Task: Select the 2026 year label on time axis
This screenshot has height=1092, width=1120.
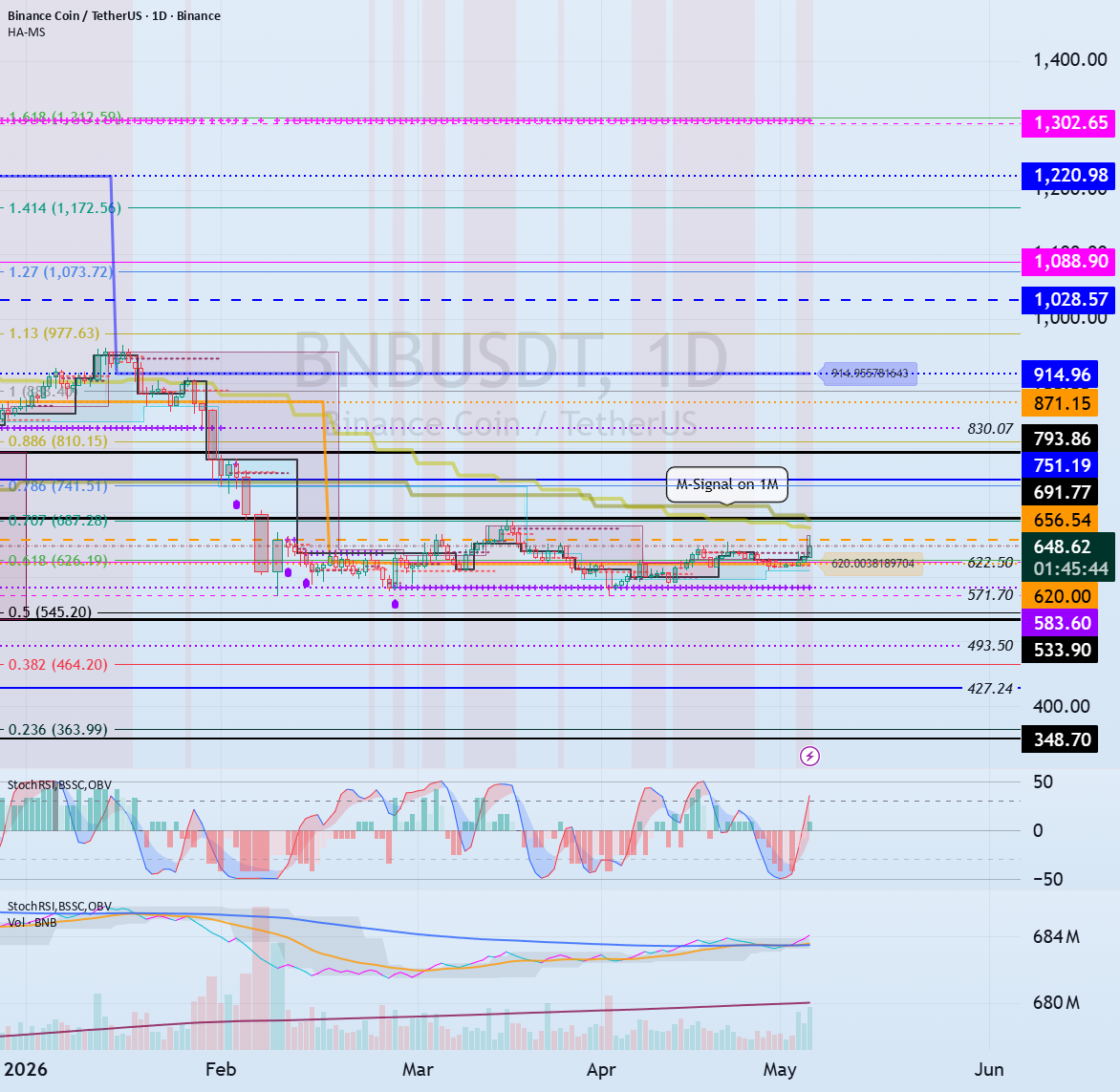Action: [x=26, y=1069]
